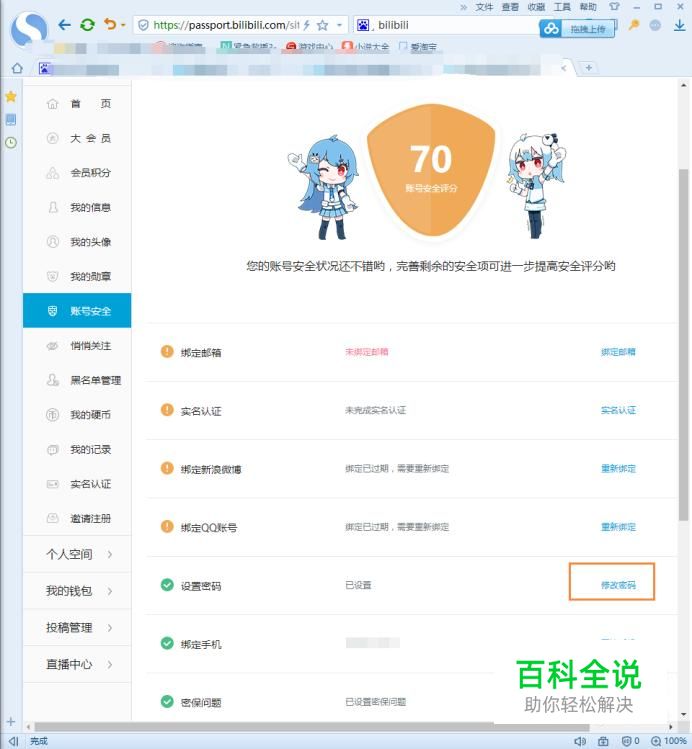The height and width of the screenshot is (749, 692).
Task: Open the 文件 menu
Action: pos(484,7)
